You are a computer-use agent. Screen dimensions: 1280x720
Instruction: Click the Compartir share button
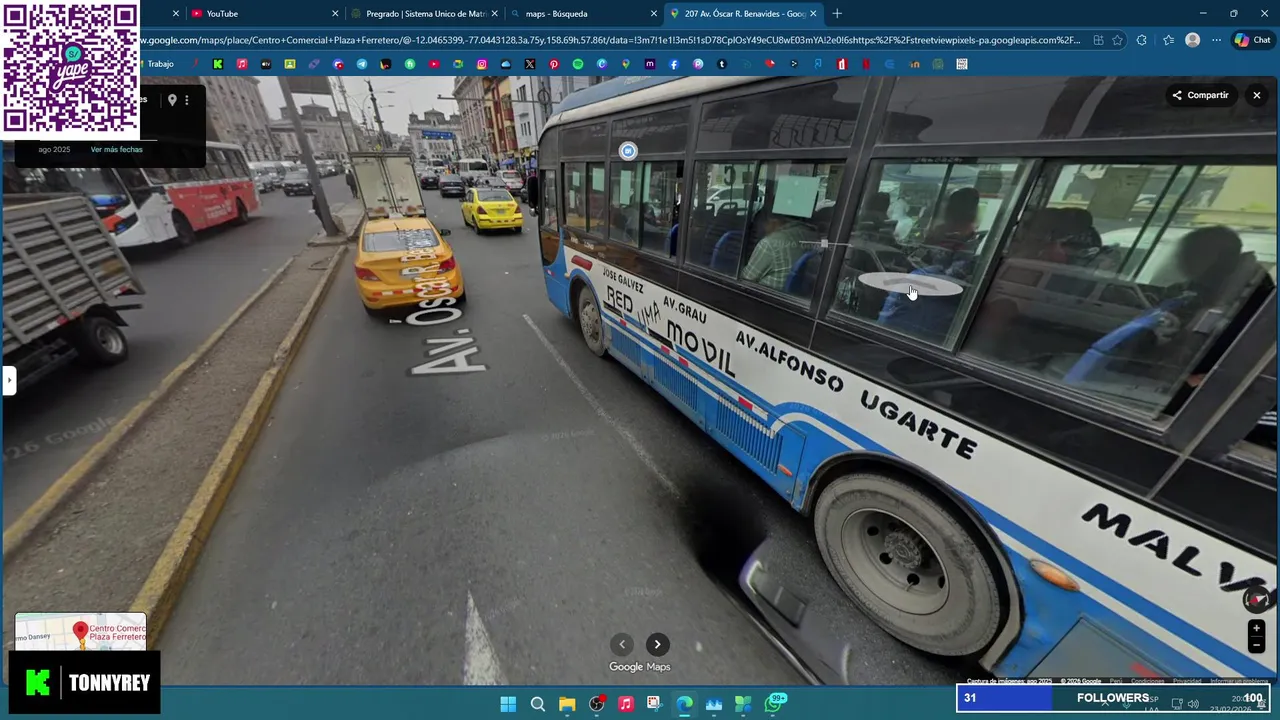point(1200,95)
